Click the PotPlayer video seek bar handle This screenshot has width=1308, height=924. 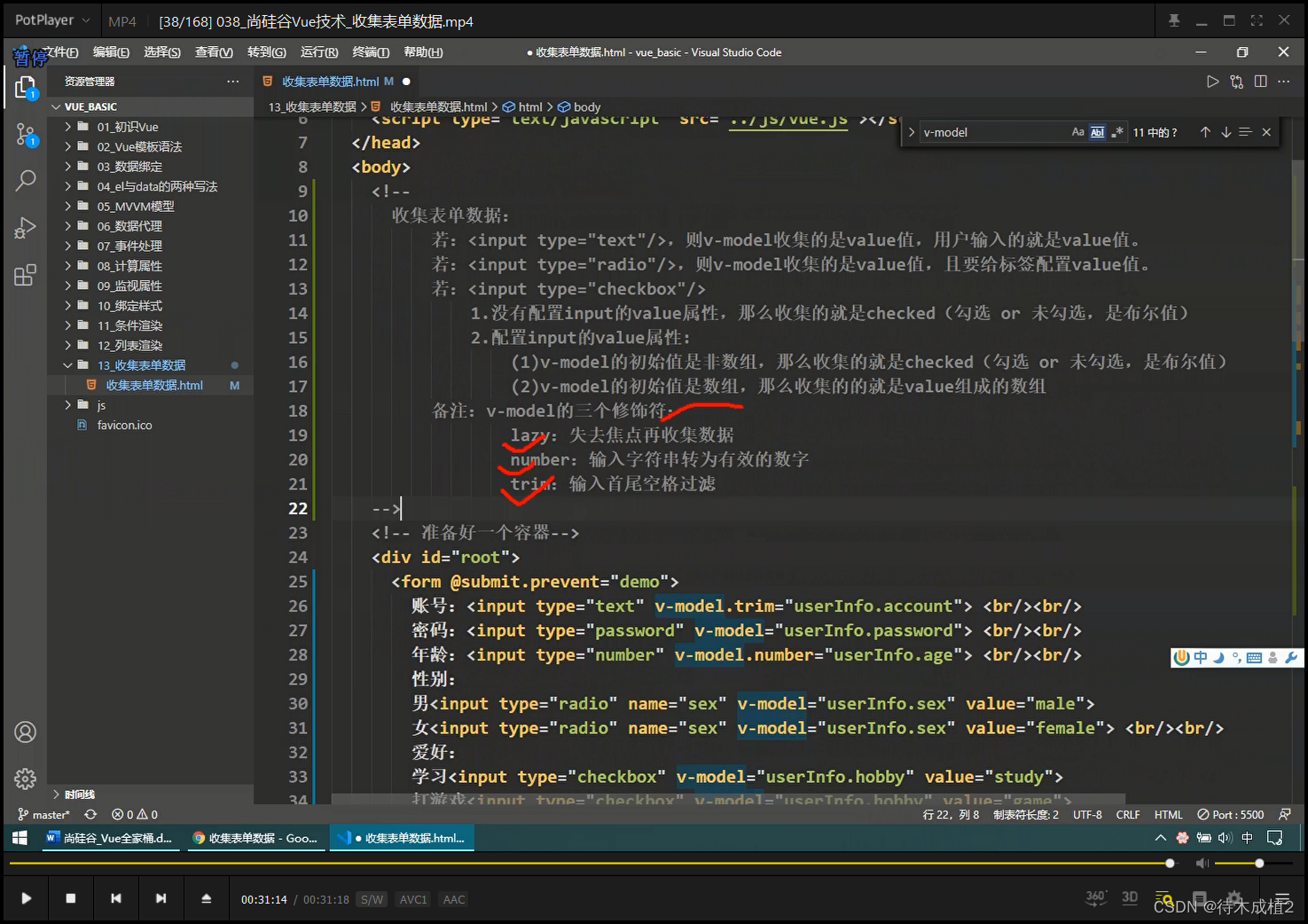(x=1170, y=863)
